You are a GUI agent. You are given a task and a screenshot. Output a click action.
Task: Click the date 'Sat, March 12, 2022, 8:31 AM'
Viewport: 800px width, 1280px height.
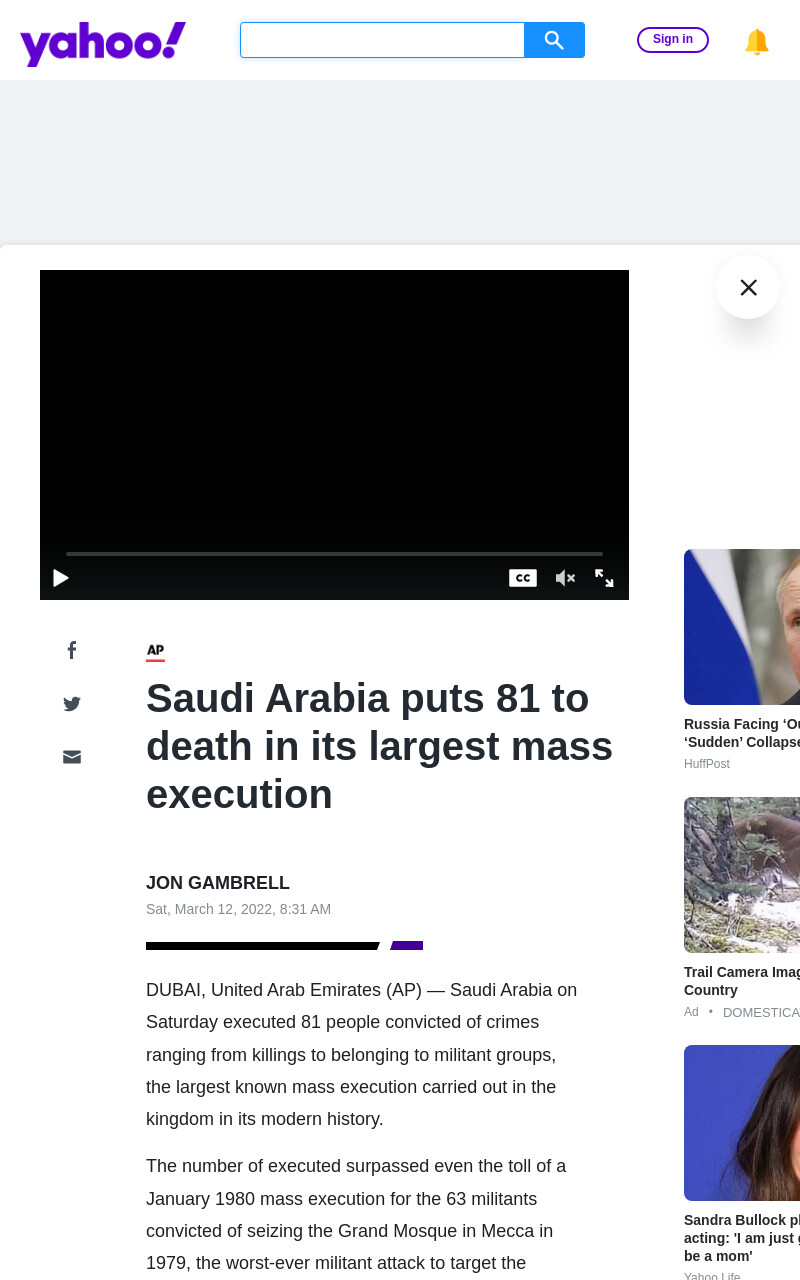[238, 909]
